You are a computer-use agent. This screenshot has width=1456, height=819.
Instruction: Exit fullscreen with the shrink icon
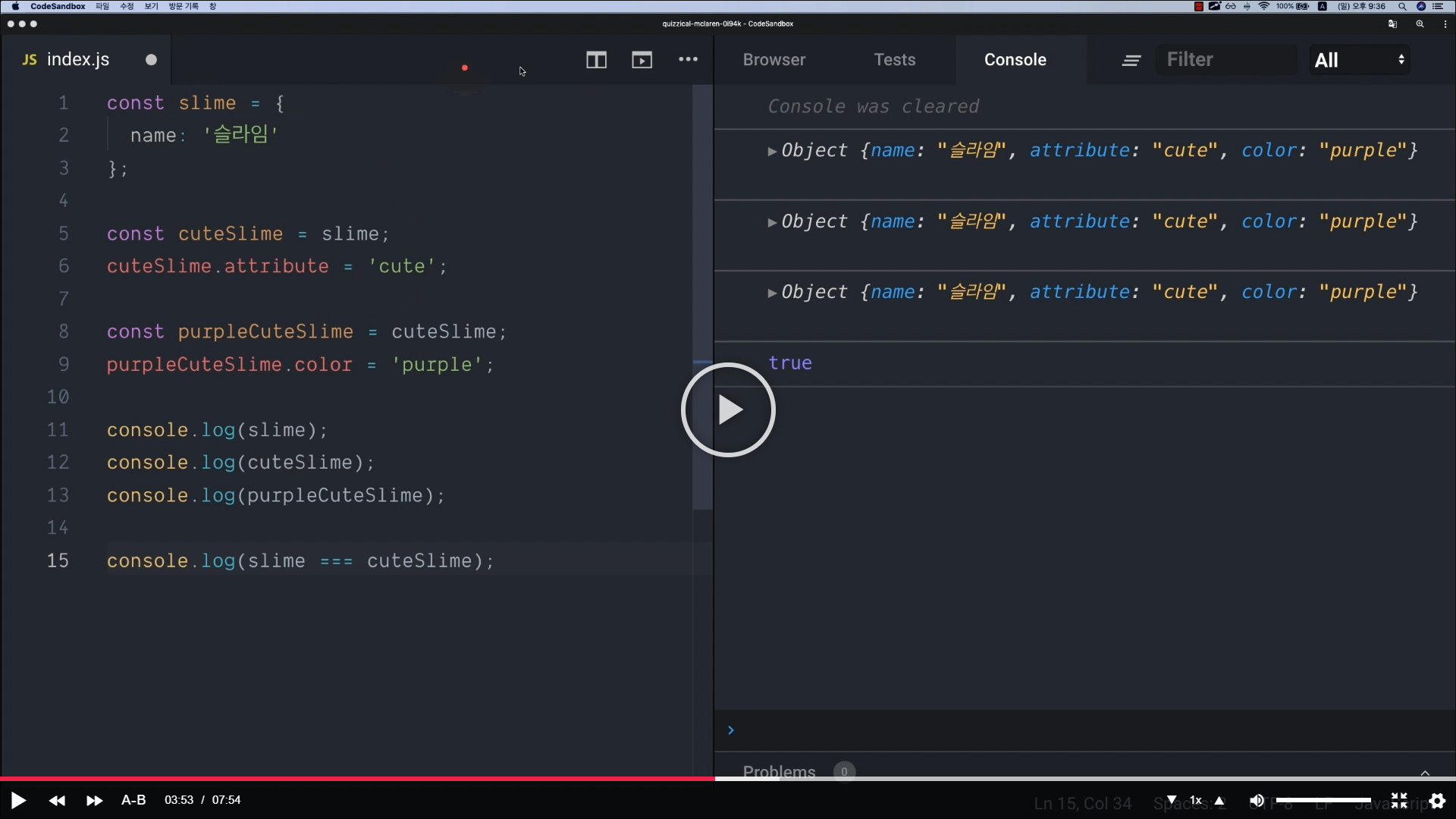pos(1399,801)
